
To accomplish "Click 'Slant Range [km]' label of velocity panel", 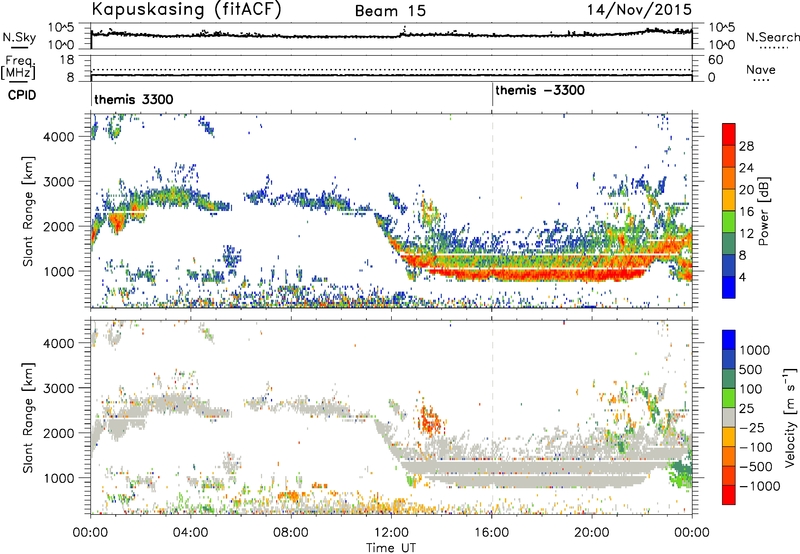I will tap(28, 417).
